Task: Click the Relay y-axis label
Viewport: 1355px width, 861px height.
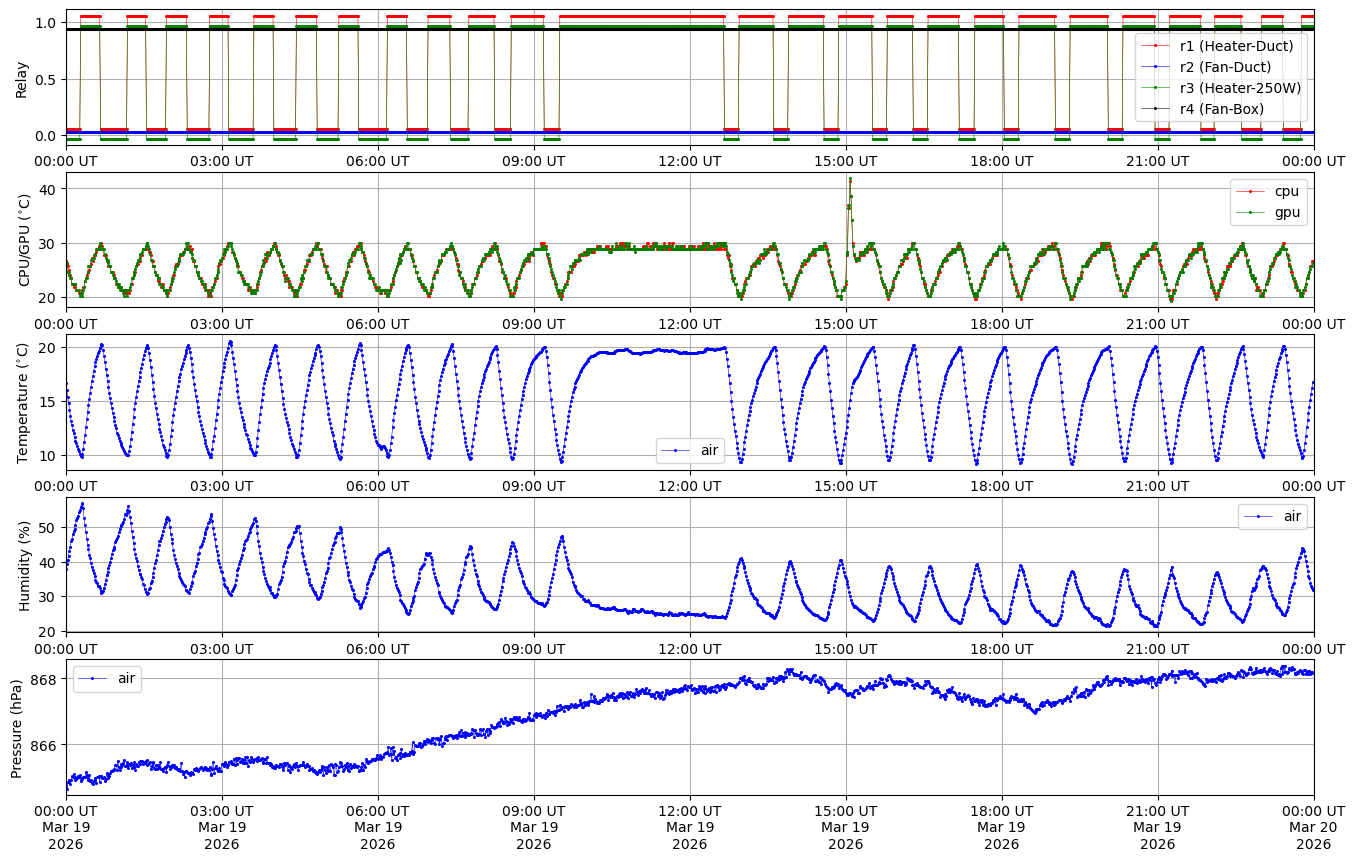Action: (22, 78)
